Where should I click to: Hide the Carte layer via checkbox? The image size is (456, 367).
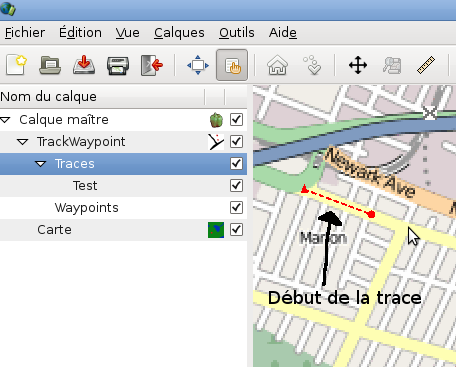click(x=236, y=230)
